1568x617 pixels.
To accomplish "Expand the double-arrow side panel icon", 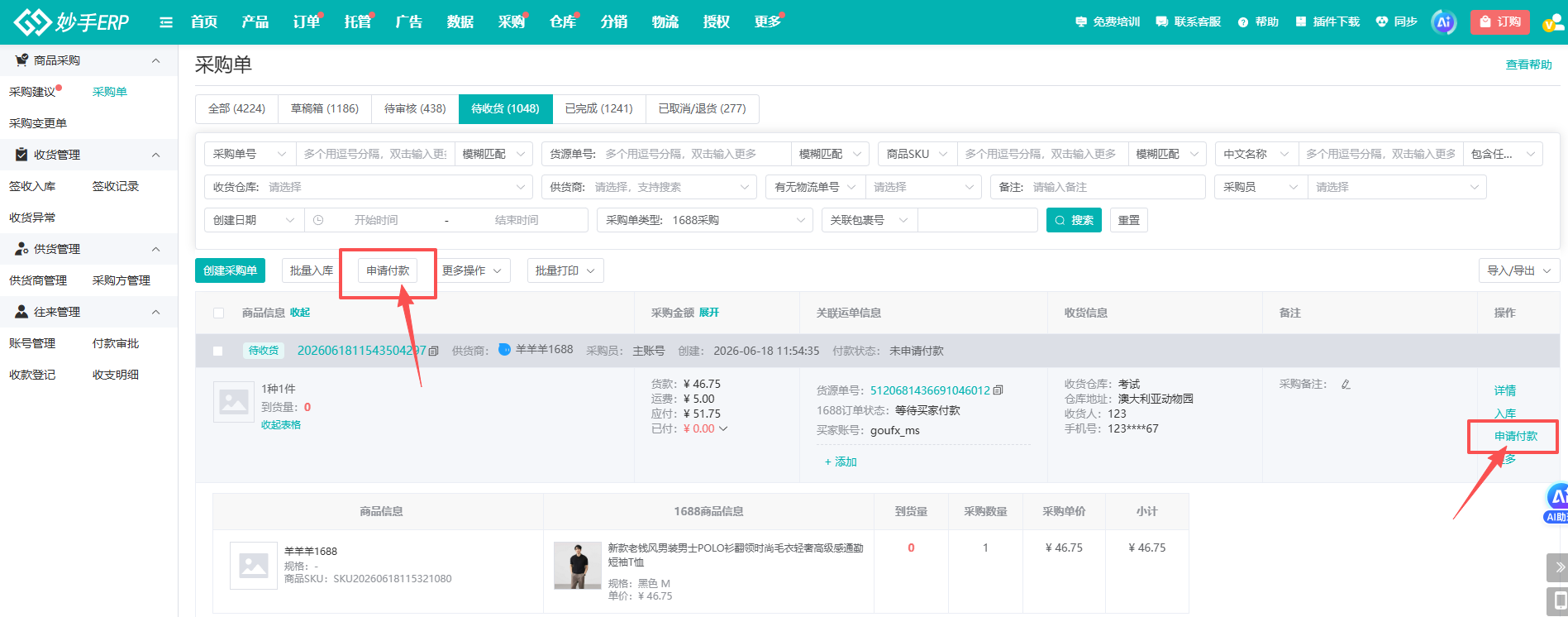I will tap(1558, 567).
